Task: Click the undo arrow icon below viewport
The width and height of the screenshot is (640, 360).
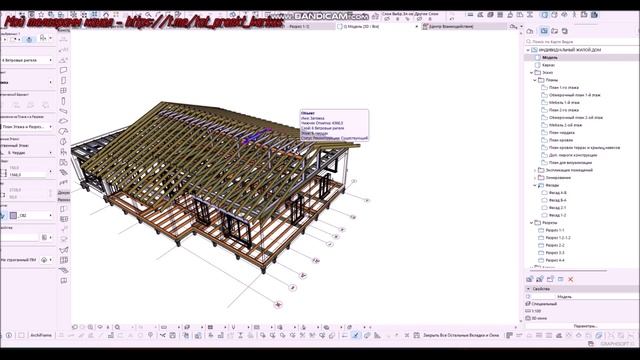Action: (75, 327)
